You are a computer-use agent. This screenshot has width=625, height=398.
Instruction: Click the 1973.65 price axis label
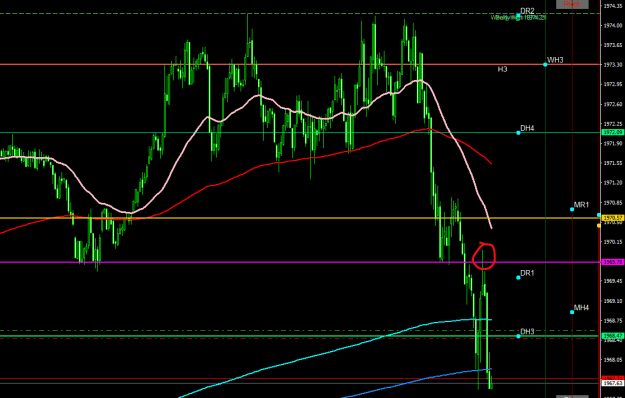(x=613, y=45)
